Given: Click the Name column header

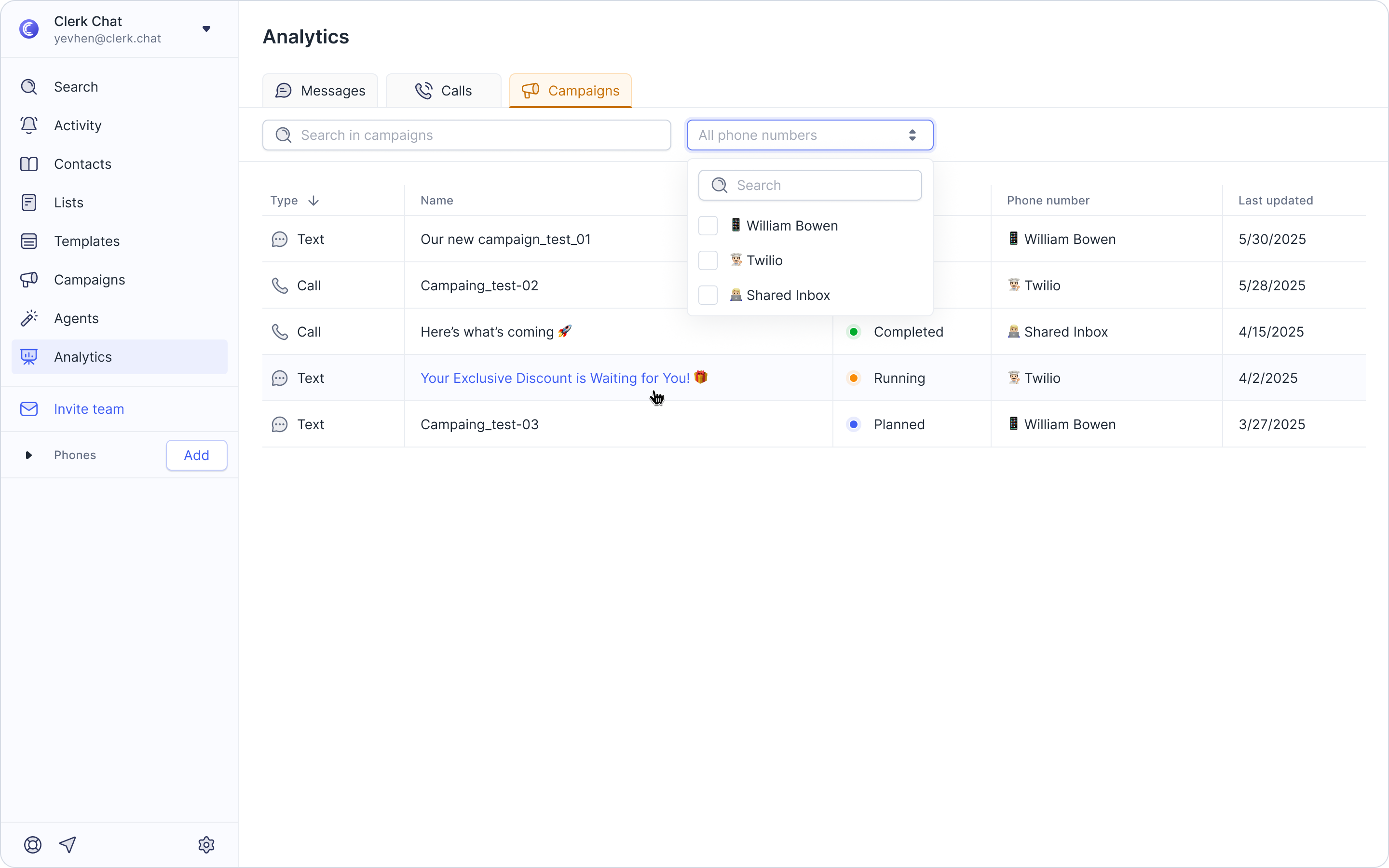Looking at the screenshot, I should [437, 200].
